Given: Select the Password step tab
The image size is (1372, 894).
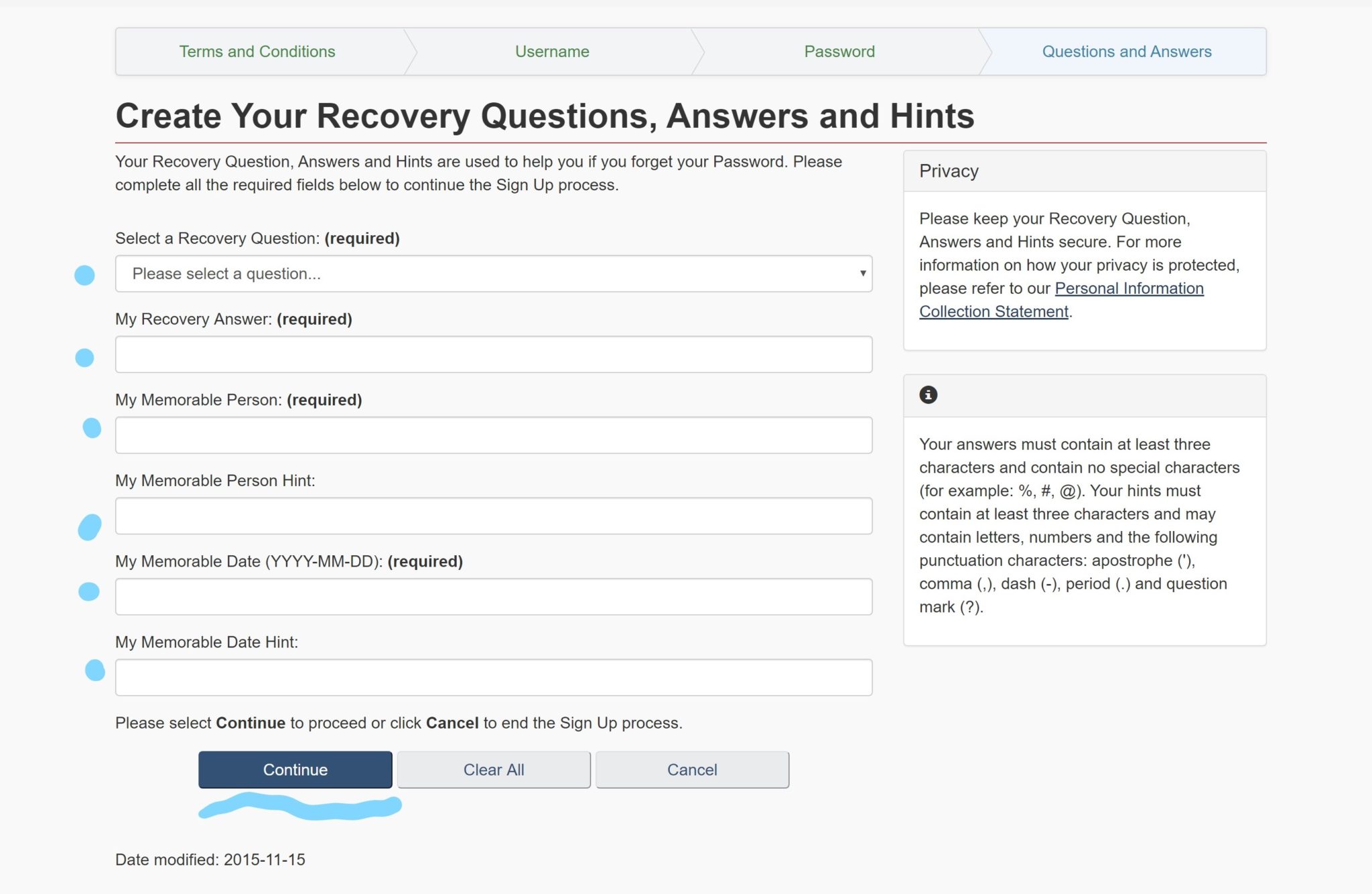Looking at the screenshot, I should click(x=839, y=52).
